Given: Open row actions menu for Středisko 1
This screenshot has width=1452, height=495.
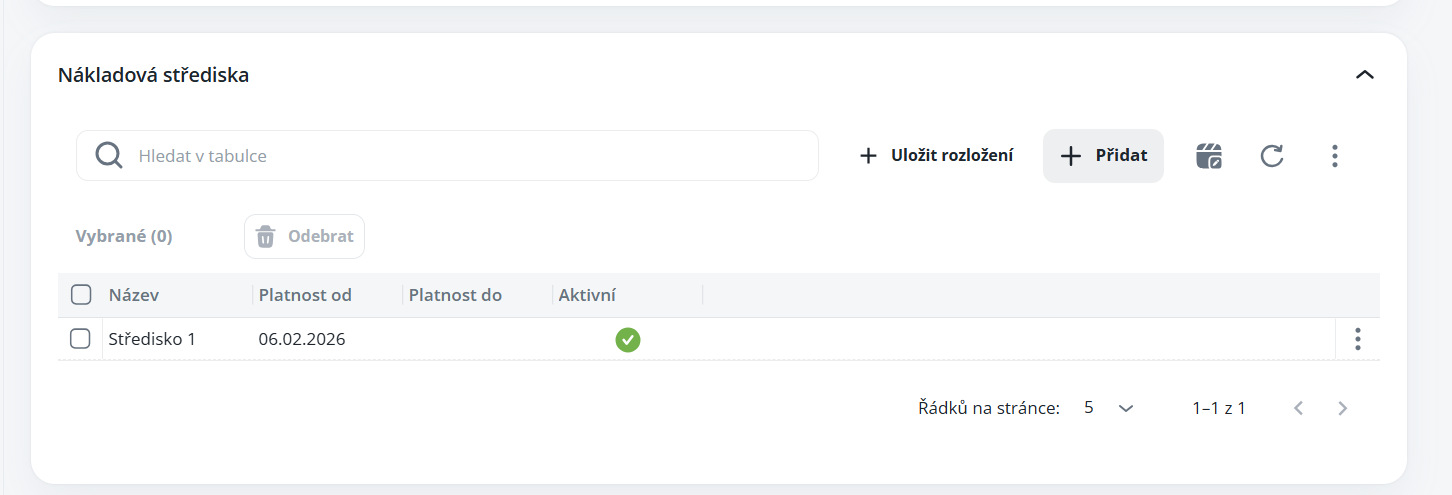Looking at the screenshot, I should click(x=1357, y=339).
